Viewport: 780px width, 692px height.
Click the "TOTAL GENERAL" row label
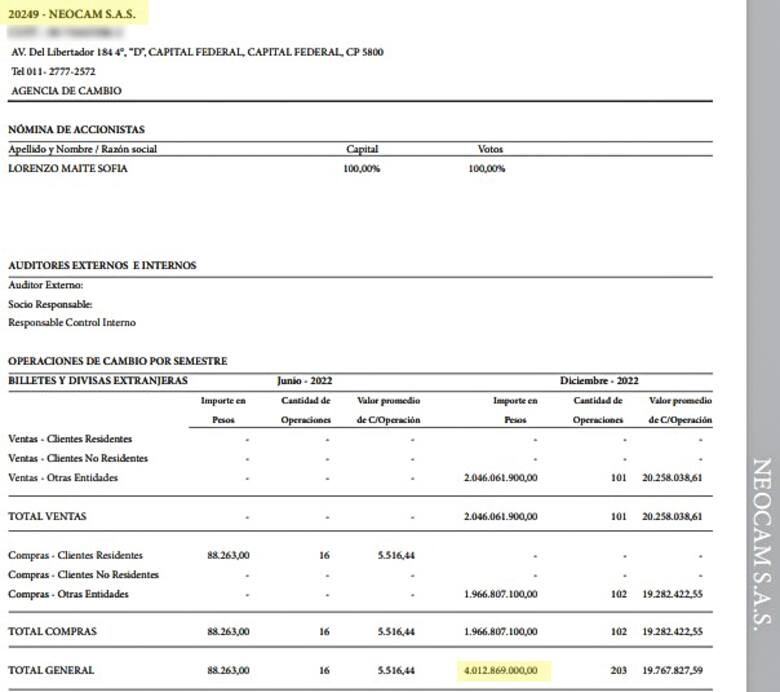tap(51, 670)
